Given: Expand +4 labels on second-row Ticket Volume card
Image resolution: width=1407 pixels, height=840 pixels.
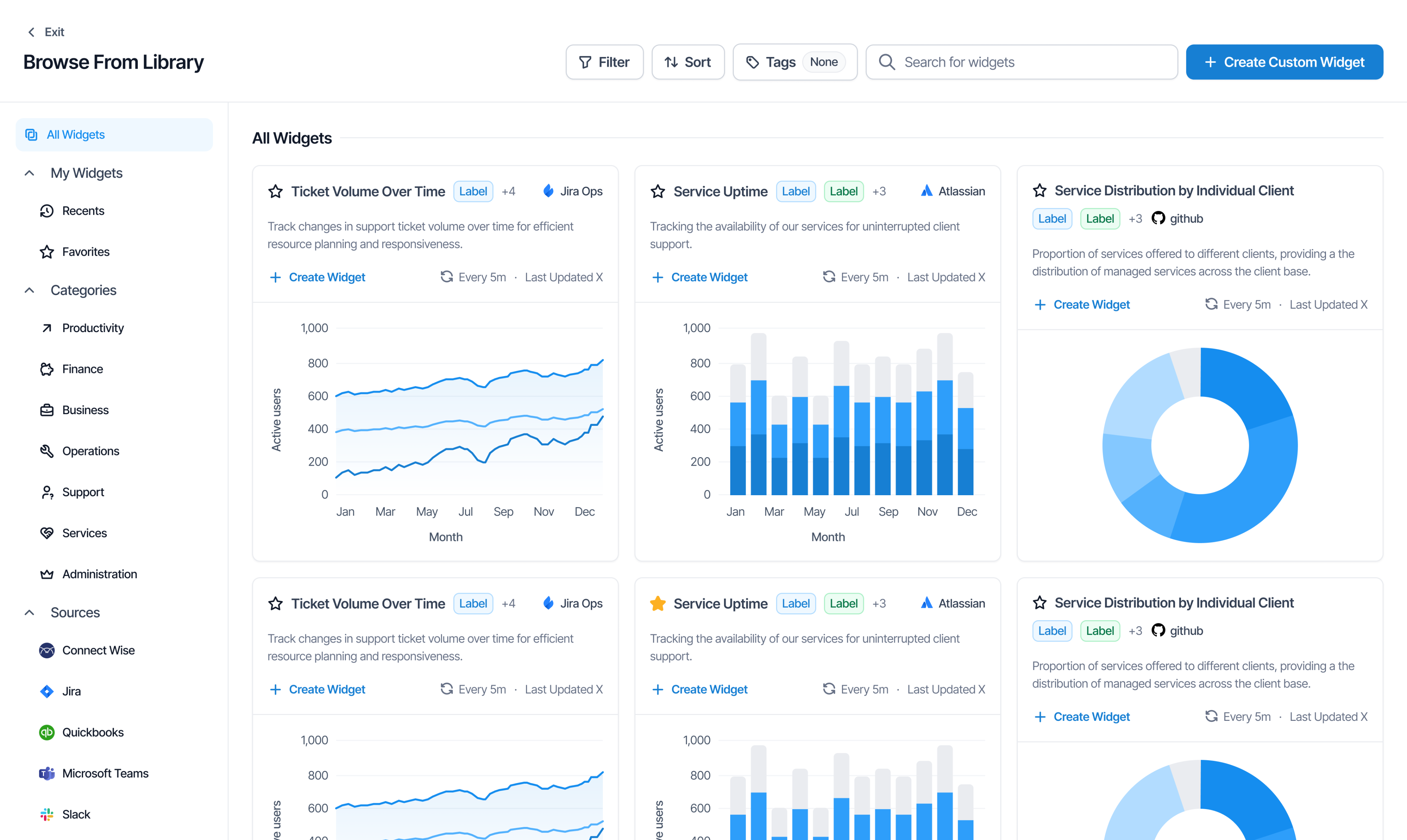Looking at the screenshot, I should (x=508, y=603).
